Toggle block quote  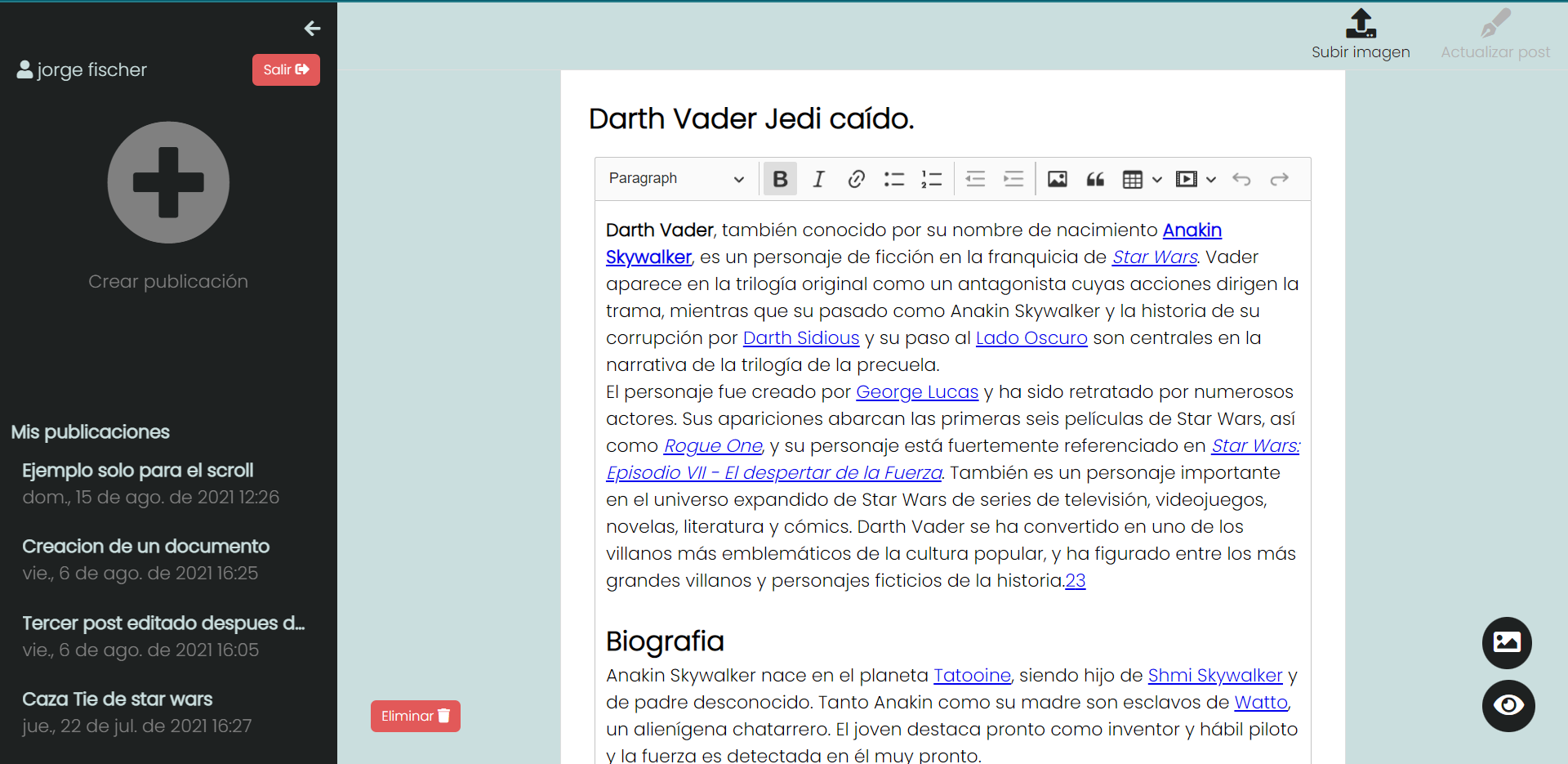click(x=1095, y=179)
